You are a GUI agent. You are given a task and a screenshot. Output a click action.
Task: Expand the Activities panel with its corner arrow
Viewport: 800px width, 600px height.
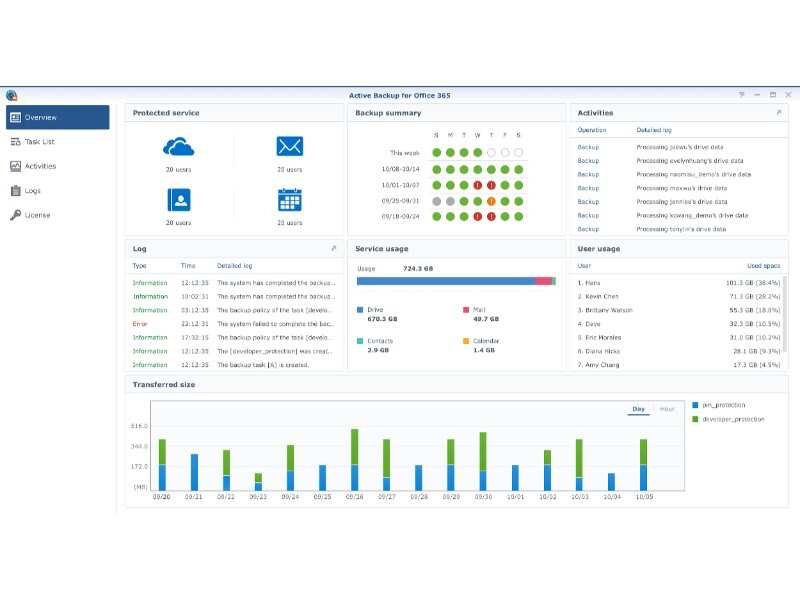click(x=779, y=112)
